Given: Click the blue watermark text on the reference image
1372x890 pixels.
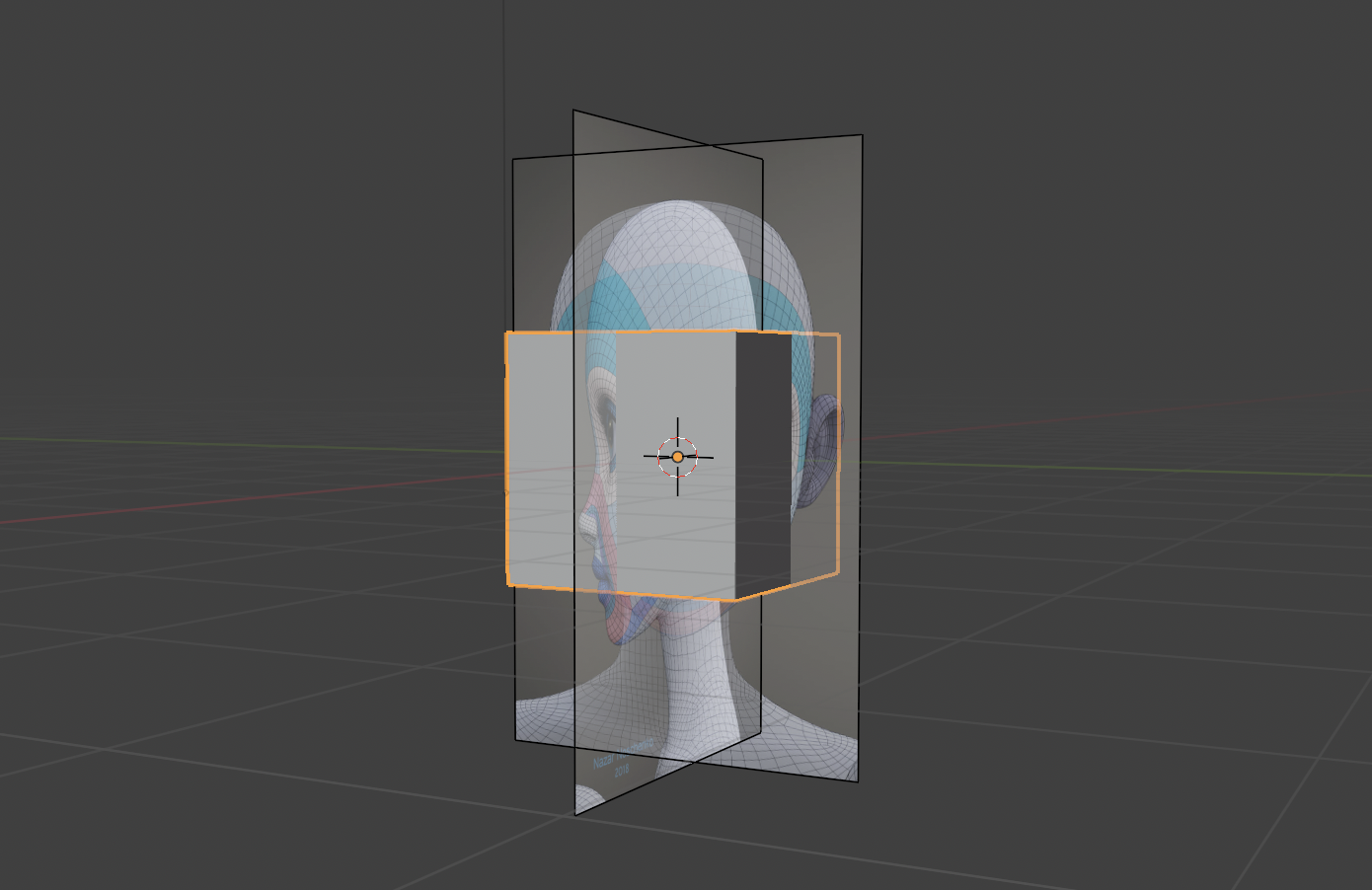Looking at the screenshot, I should (x=620, y=765).
